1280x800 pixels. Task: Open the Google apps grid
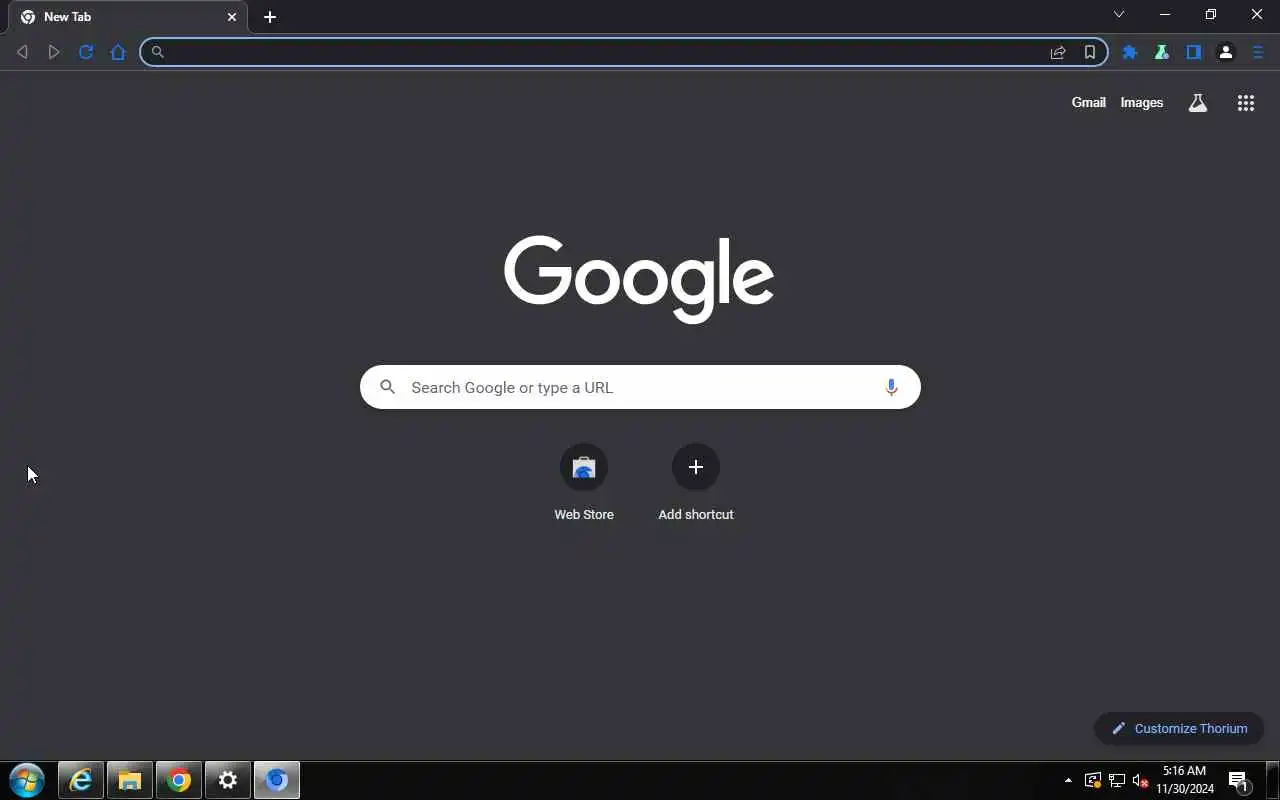click(x=1246, y=102)
